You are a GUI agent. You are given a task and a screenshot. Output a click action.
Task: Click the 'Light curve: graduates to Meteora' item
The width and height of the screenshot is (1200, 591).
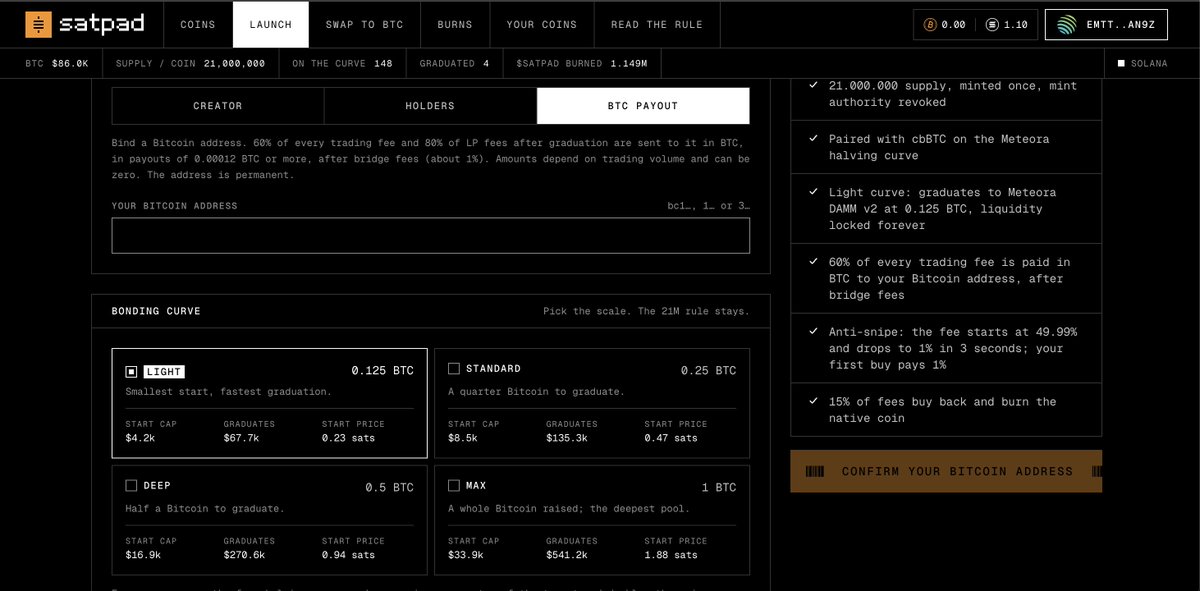tap(946, 208)
